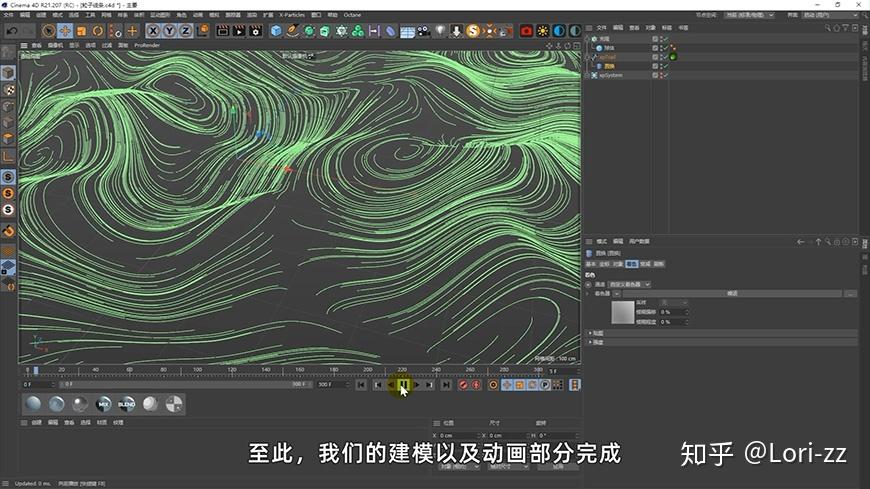Image resolution: width=870 pixels, height=489 pixels.
Task: Click the Octane sun light icon
Action: [543, 31]
